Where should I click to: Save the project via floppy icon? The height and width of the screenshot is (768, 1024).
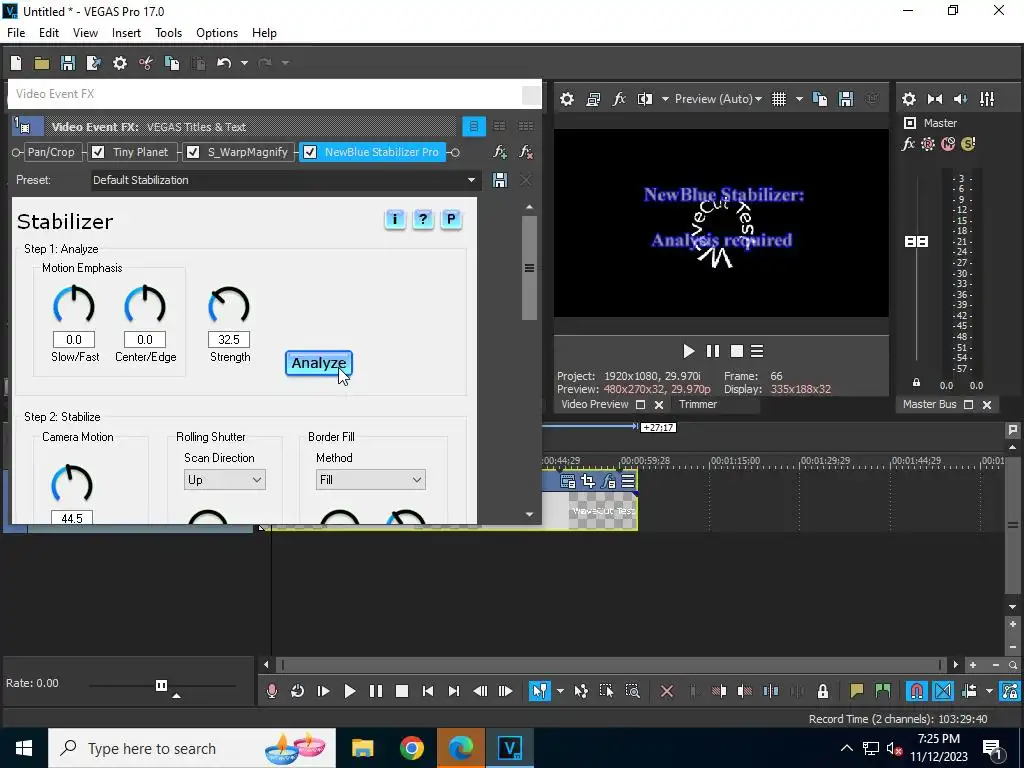coord(68,63)
